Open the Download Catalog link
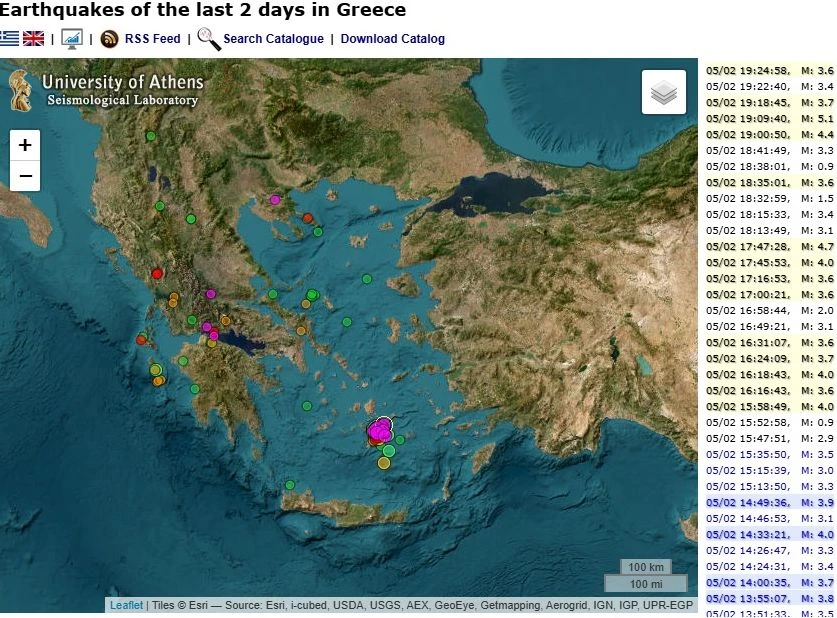 tap(392, 39)
